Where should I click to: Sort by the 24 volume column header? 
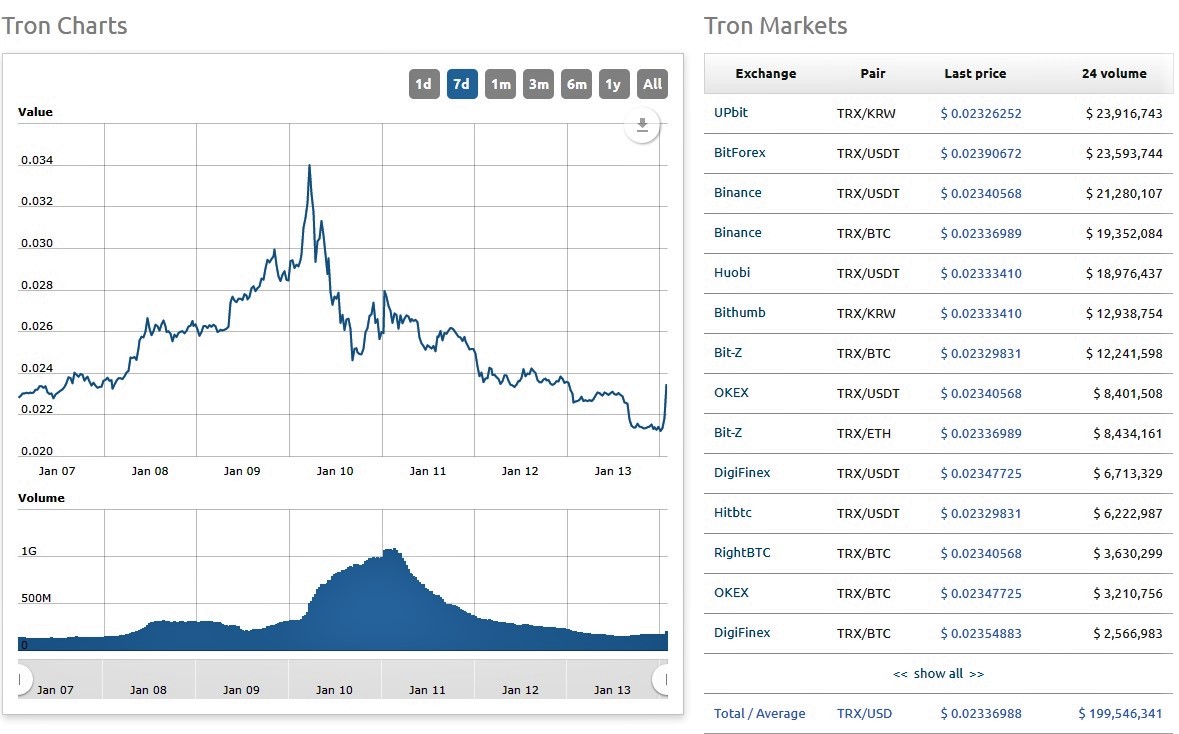[x=1113, y=73]
